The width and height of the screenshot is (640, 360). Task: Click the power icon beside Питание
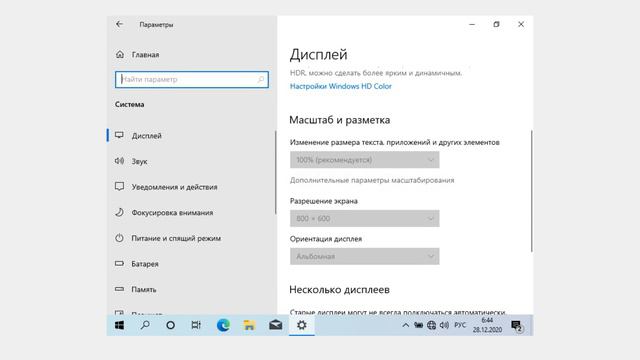point(119,238)
